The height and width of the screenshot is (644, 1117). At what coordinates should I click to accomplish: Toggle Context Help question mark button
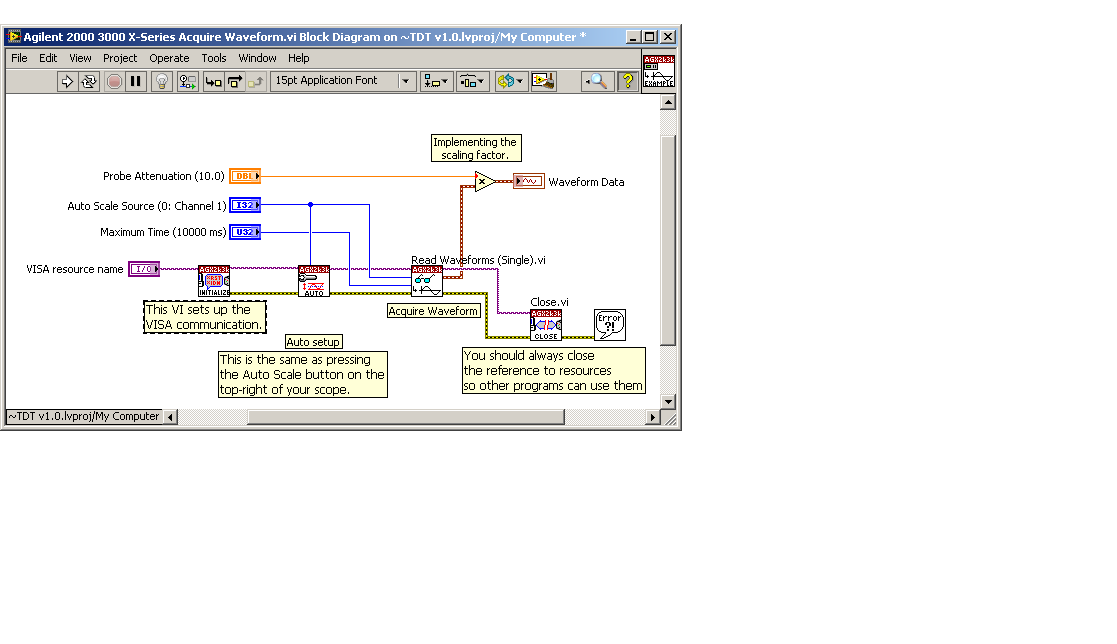click(628, 82)
